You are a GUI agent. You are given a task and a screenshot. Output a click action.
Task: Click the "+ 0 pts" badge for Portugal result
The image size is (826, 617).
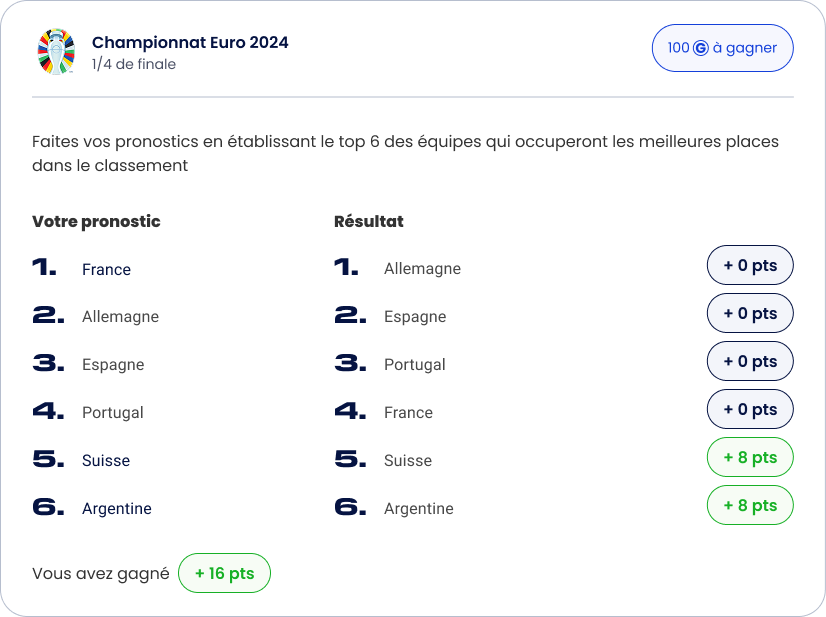(750, 362)
